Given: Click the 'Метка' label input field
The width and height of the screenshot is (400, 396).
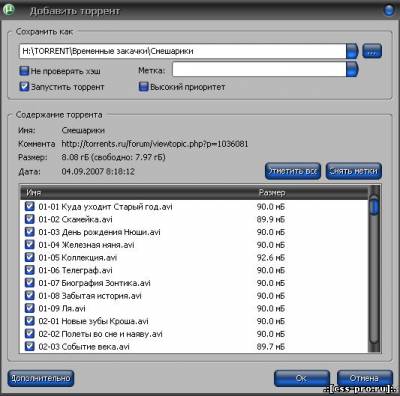Looking at the screenshot, I should pyautogui.click(x=259, y=70).
